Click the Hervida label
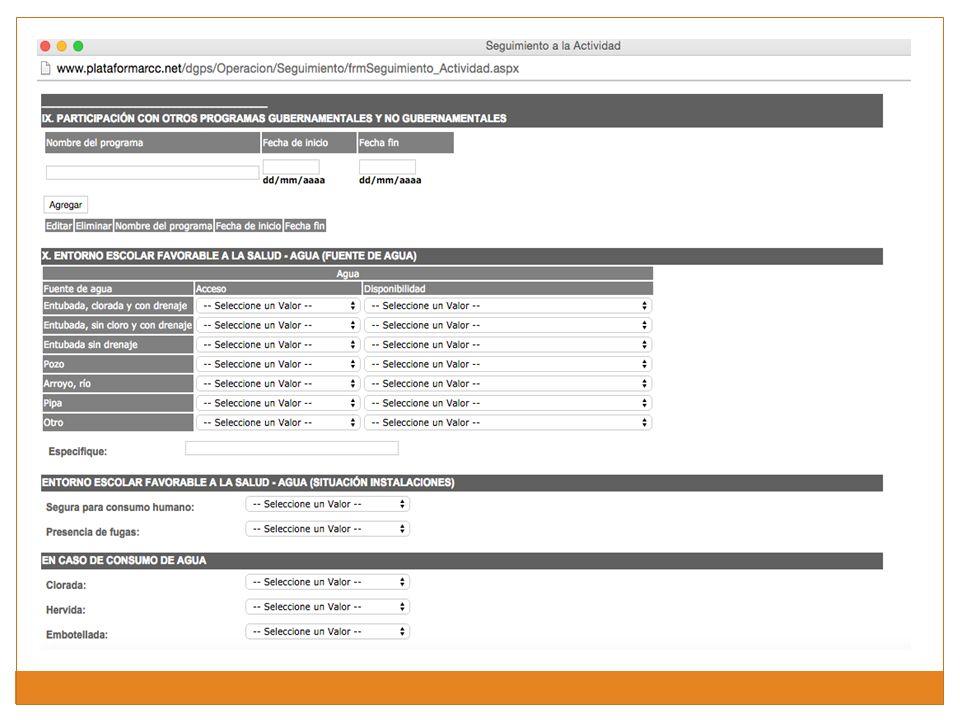The height and width of the screenshot is (720, 960). pyautogui.click(x=66, y=610)
